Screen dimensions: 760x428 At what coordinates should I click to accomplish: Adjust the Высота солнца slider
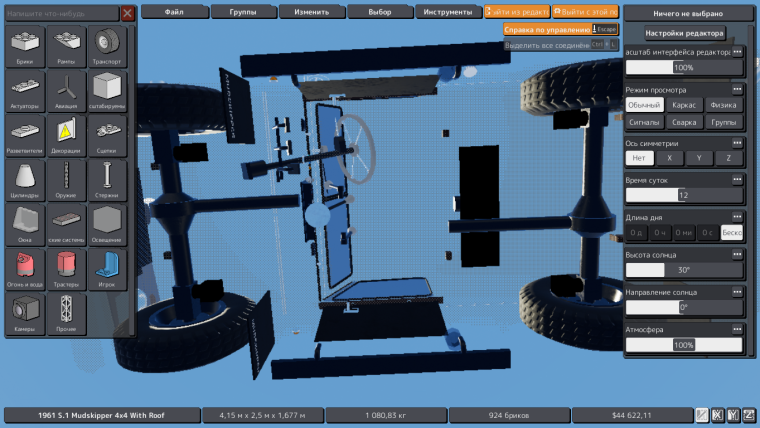pos(684,270)
